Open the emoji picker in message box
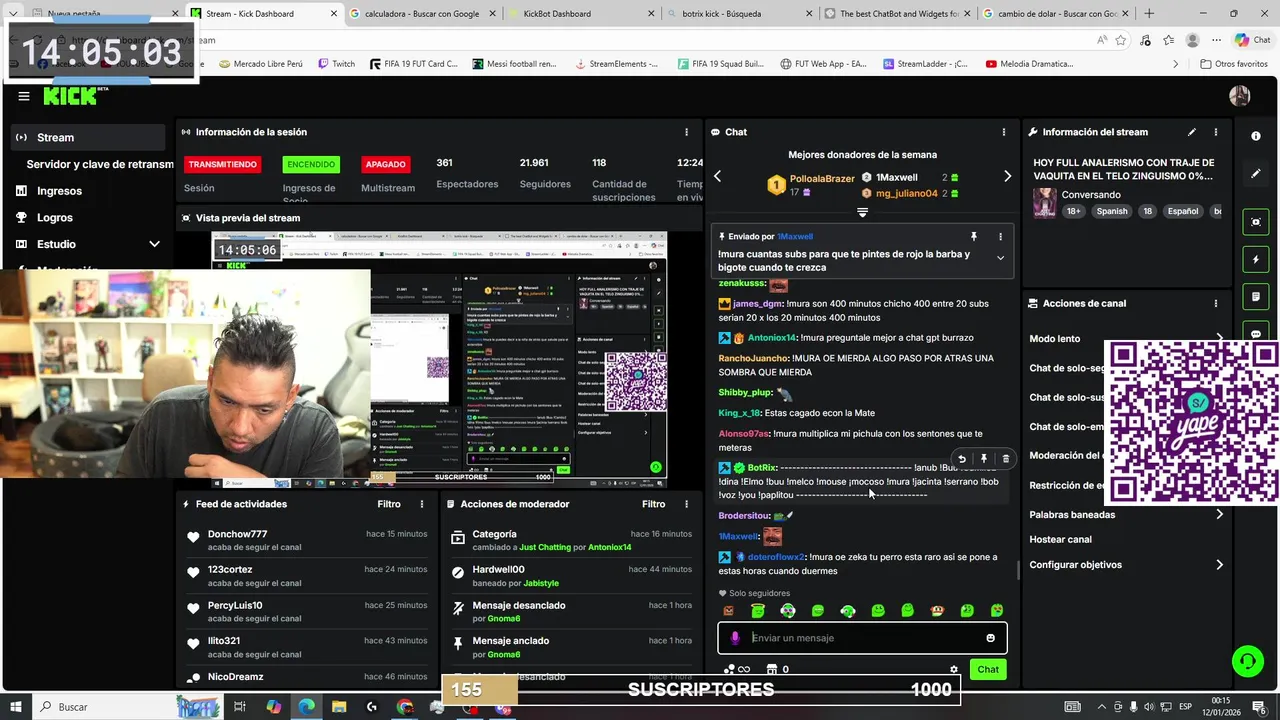 (991, 638)
